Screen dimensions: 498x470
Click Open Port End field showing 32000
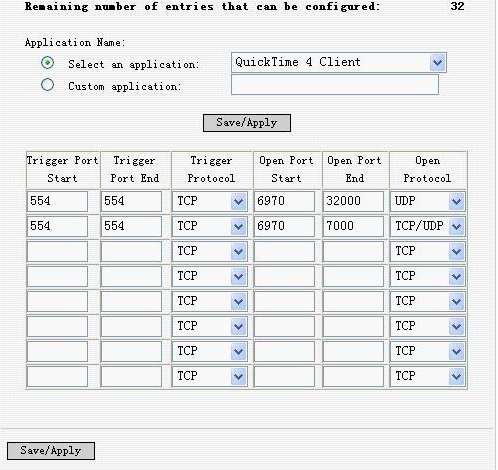coord(353,201)
